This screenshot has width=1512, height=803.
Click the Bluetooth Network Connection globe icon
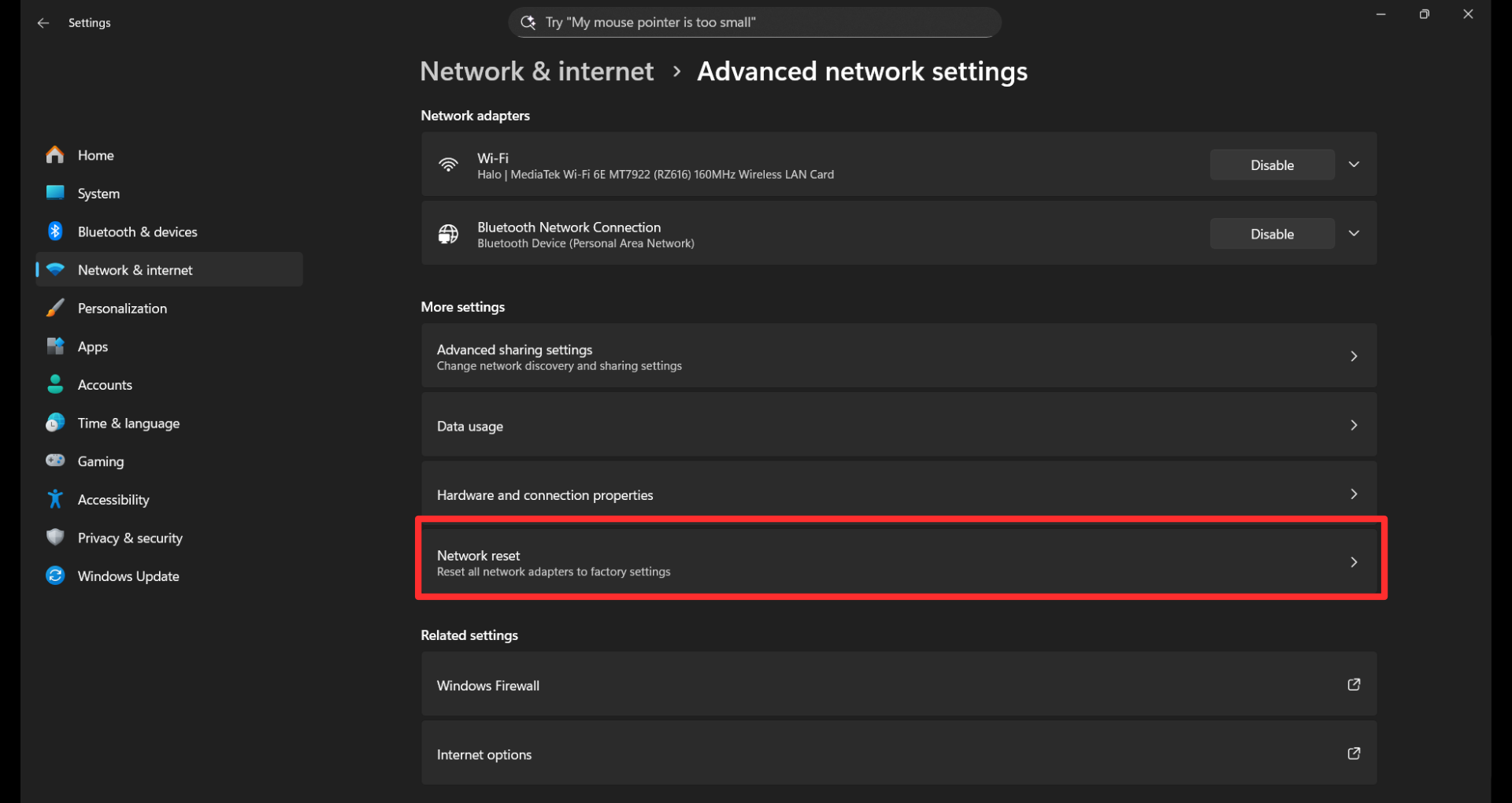click(x=448, y=233)
